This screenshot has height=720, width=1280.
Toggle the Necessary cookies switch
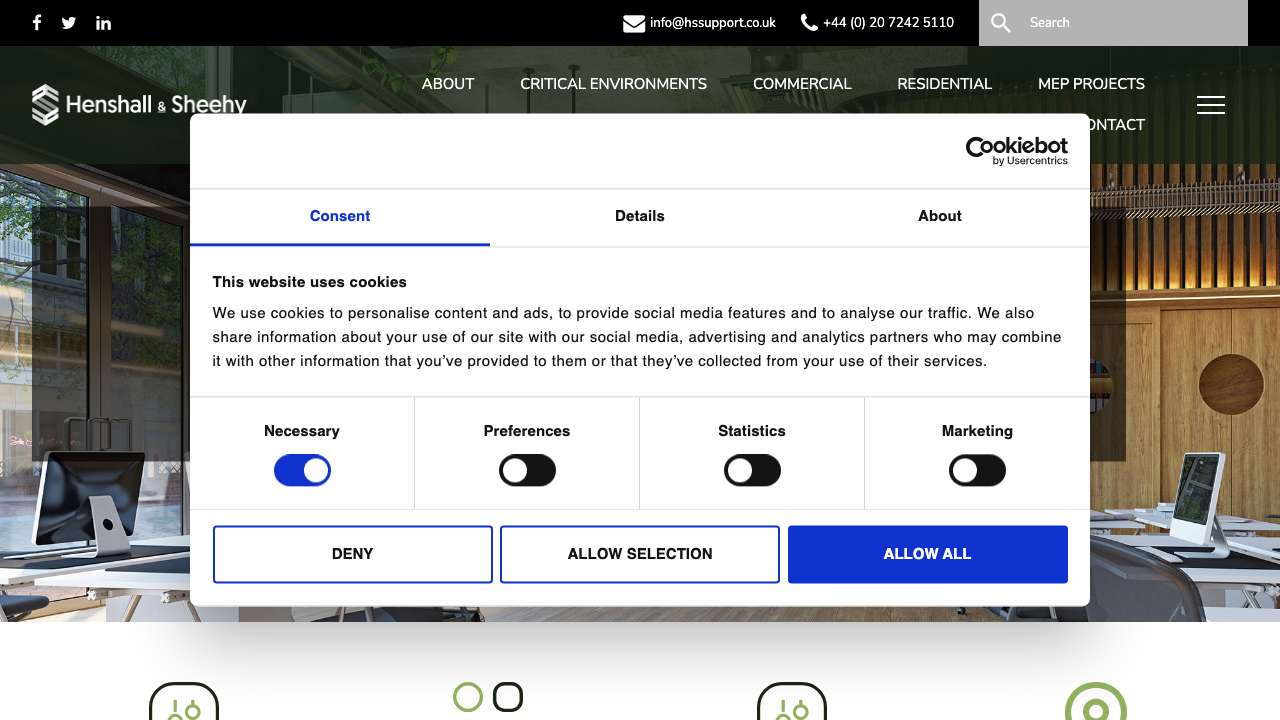click(302, 470)
